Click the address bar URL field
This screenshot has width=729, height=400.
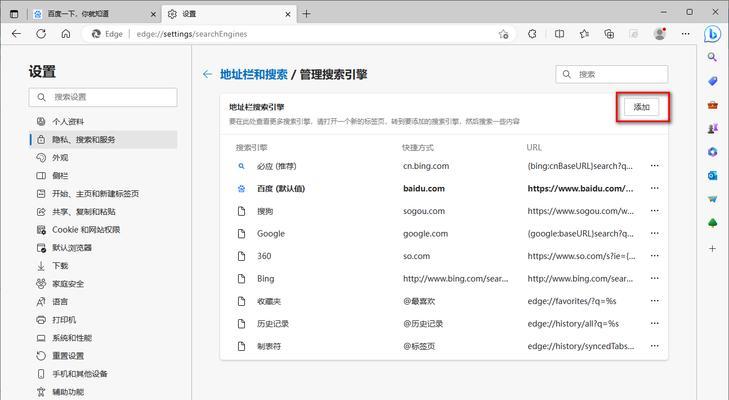click(298, 34)
